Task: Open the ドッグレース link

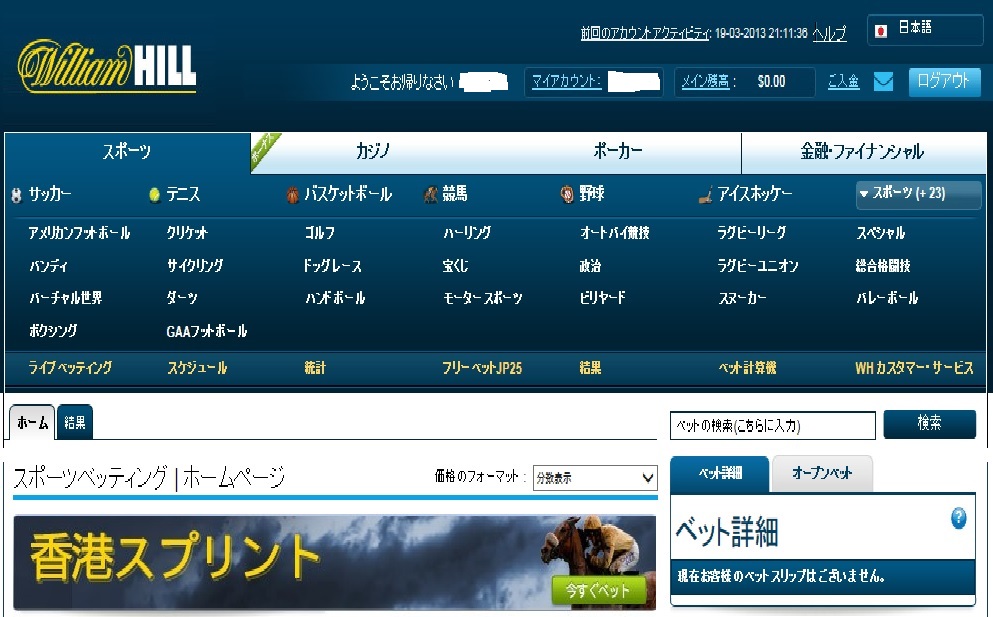Action: pos(332,266)
